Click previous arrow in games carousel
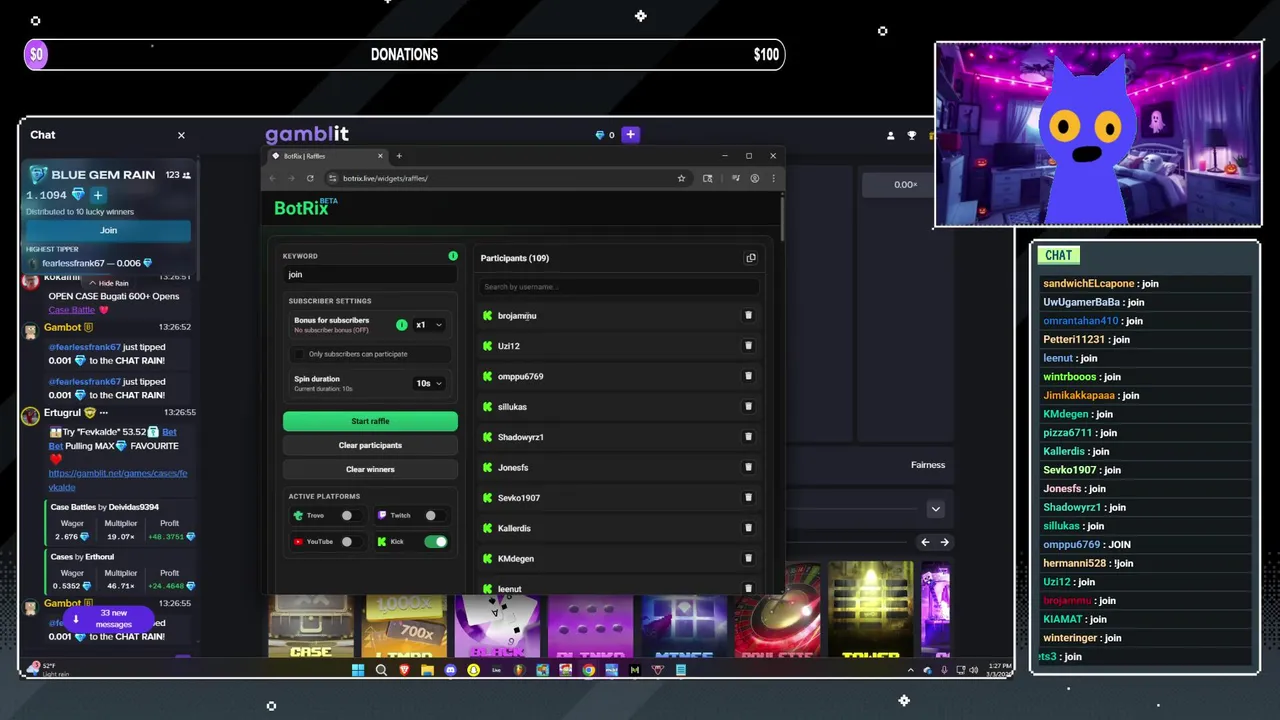Image resolution: width=1280 pixels, height=720 pixels. [925, 542]
